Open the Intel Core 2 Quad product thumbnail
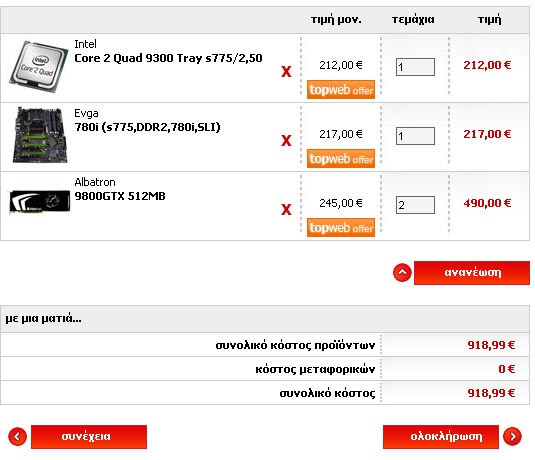 (39, 67)
